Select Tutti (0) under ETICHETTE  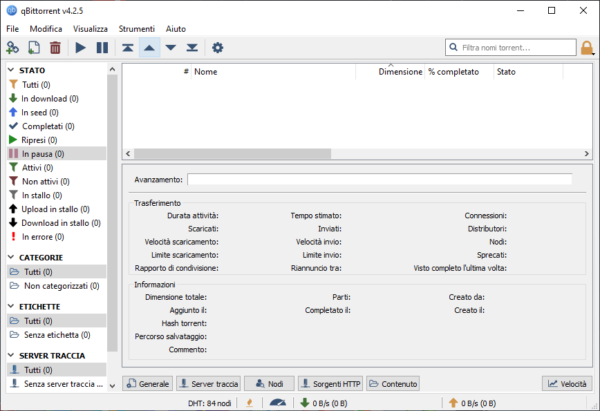point(57,321)
